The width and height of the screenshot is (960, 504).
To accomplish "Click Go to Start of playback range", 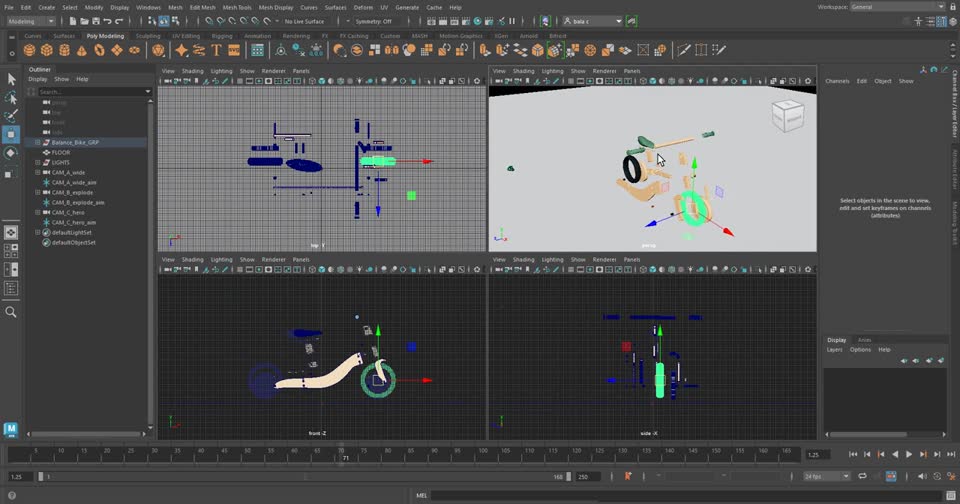I will tap(853, 454).
